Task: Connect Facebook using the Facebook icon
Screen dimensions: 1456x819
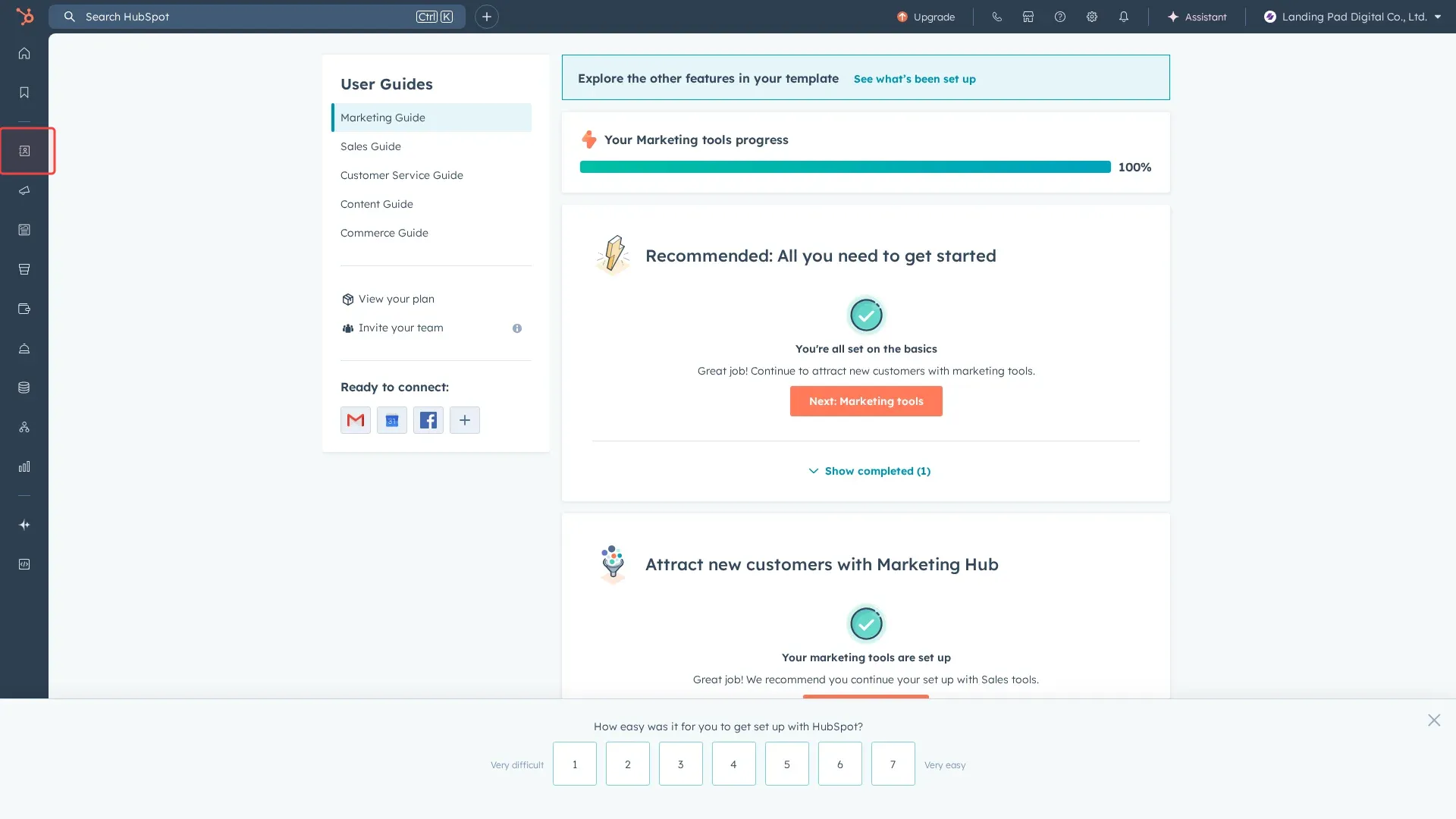Action: 428,420
